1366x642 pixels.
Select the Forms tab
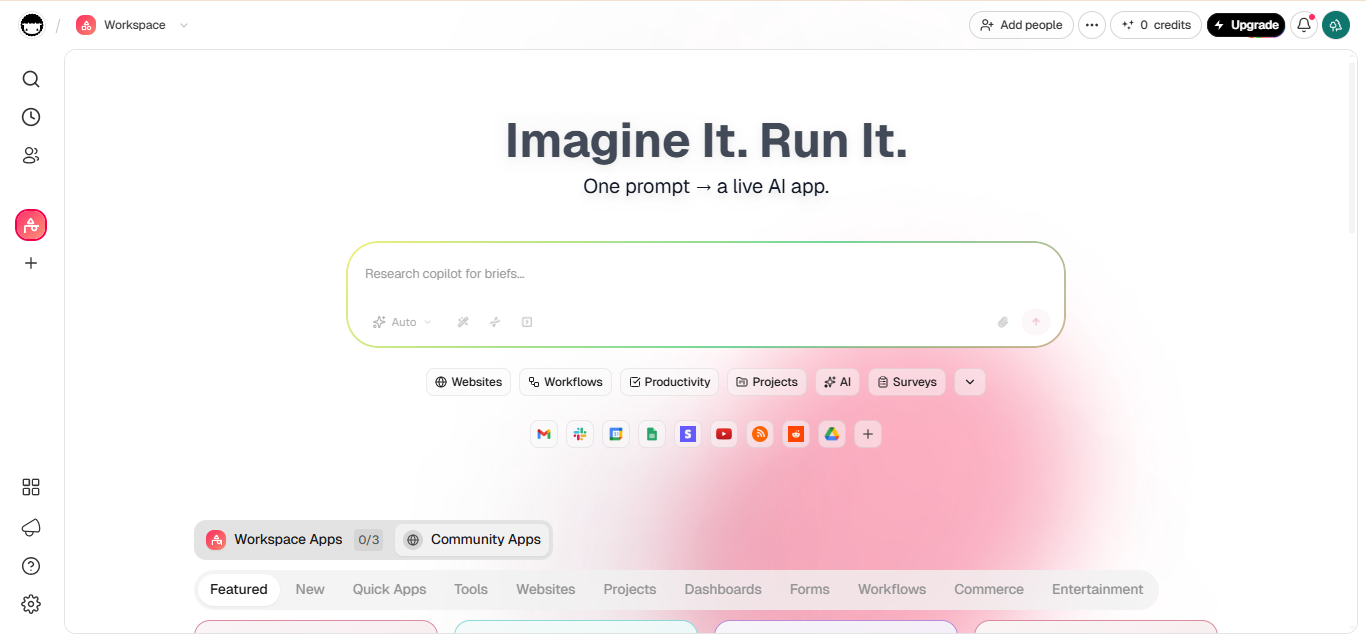(810, 589)
